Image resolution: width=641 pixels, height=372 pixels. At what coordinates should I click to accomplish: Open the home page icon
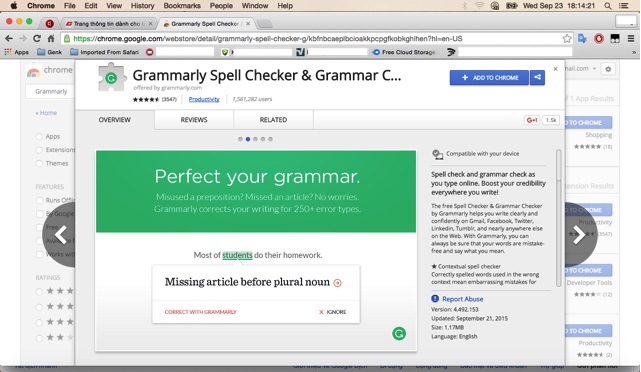[51, 38]
